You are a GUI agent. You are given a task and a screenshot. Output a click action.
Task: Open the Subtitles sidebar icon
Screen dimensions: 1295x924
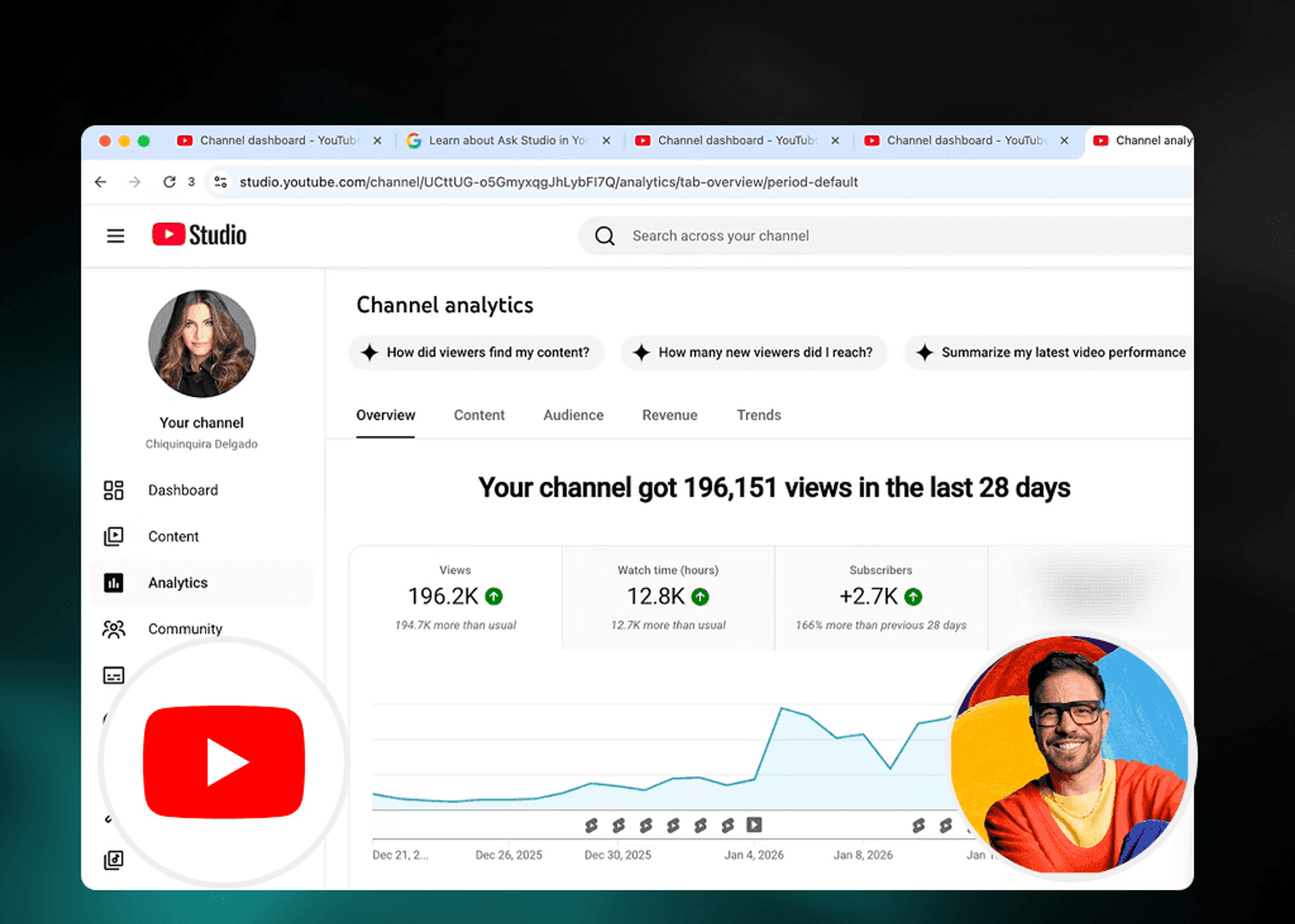[x=113, y=675]
